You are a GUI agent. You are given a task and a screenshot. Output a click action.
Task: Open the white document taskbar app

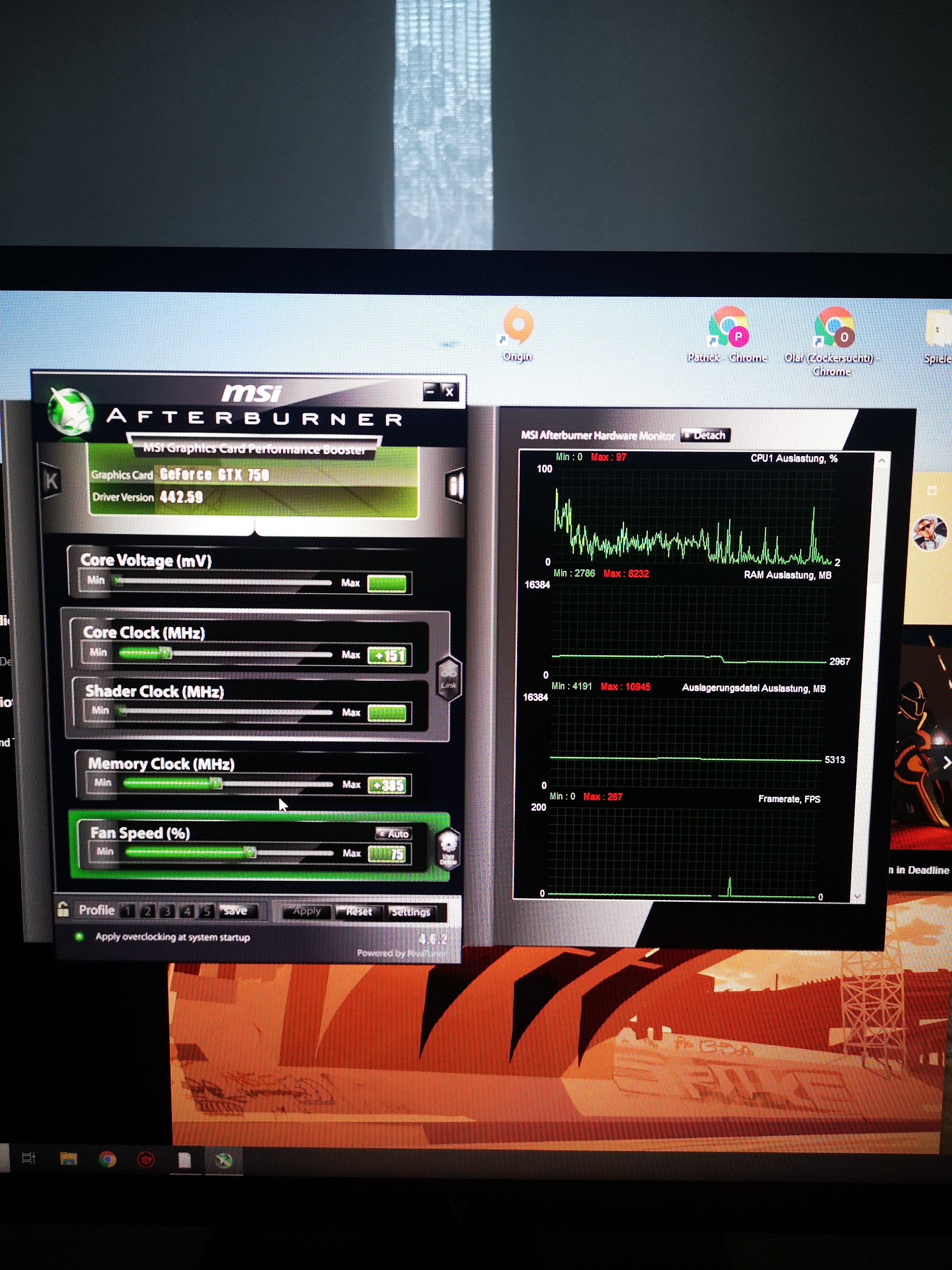184,1160
